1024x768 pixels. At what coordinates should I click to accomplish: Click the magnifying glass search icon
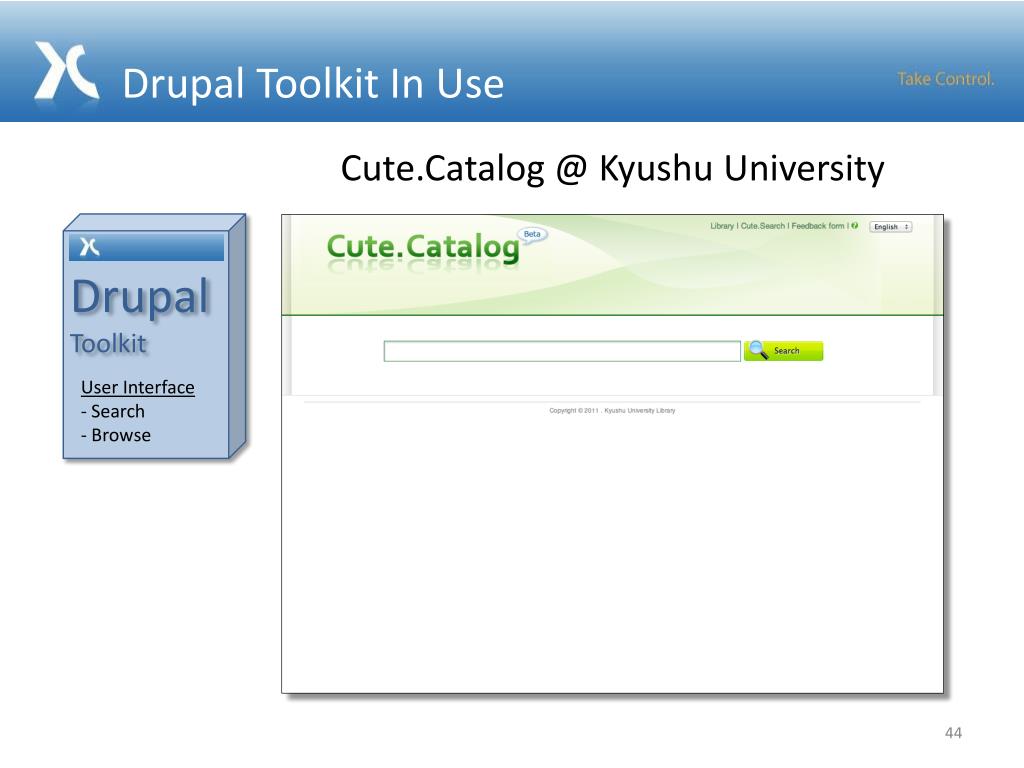(x=758, y=350)
